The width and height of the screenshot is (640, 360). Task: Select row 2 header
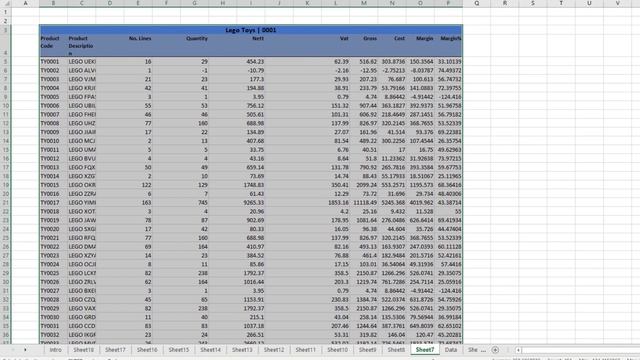click(x=6, y=21)
